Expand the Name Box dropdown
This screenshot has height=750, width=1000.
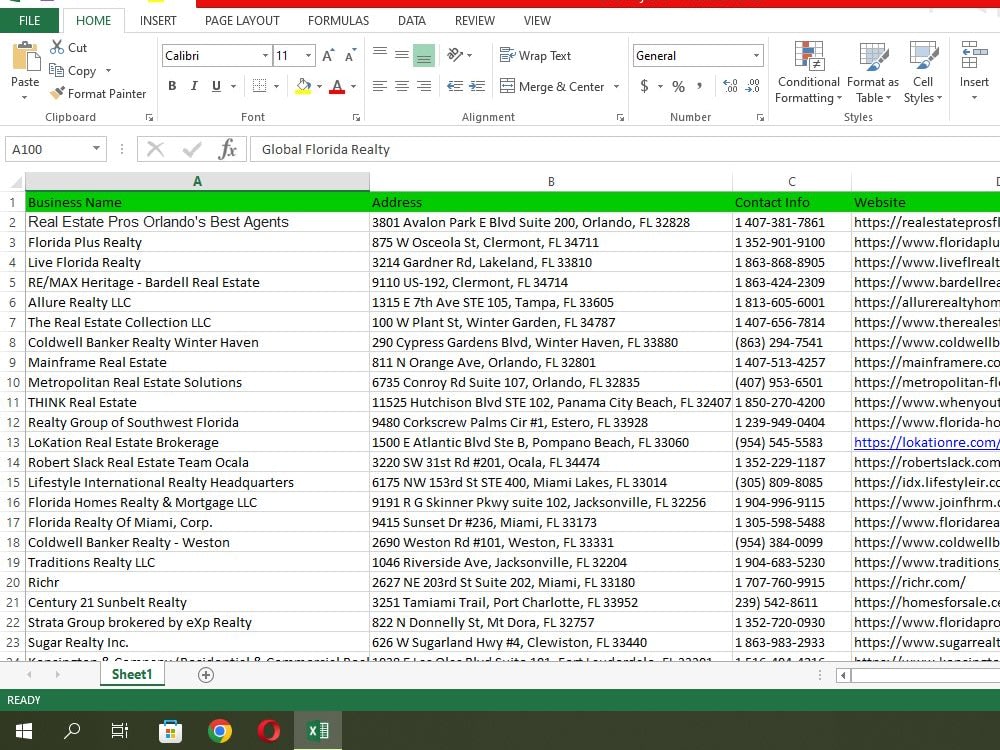96,149
